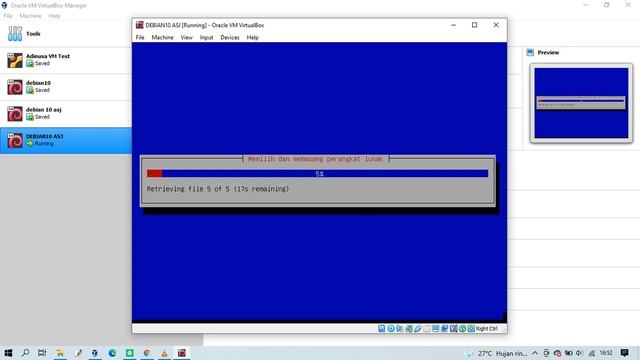
Task: Open Input menu in VM window
Action: (x=207, y=37)
